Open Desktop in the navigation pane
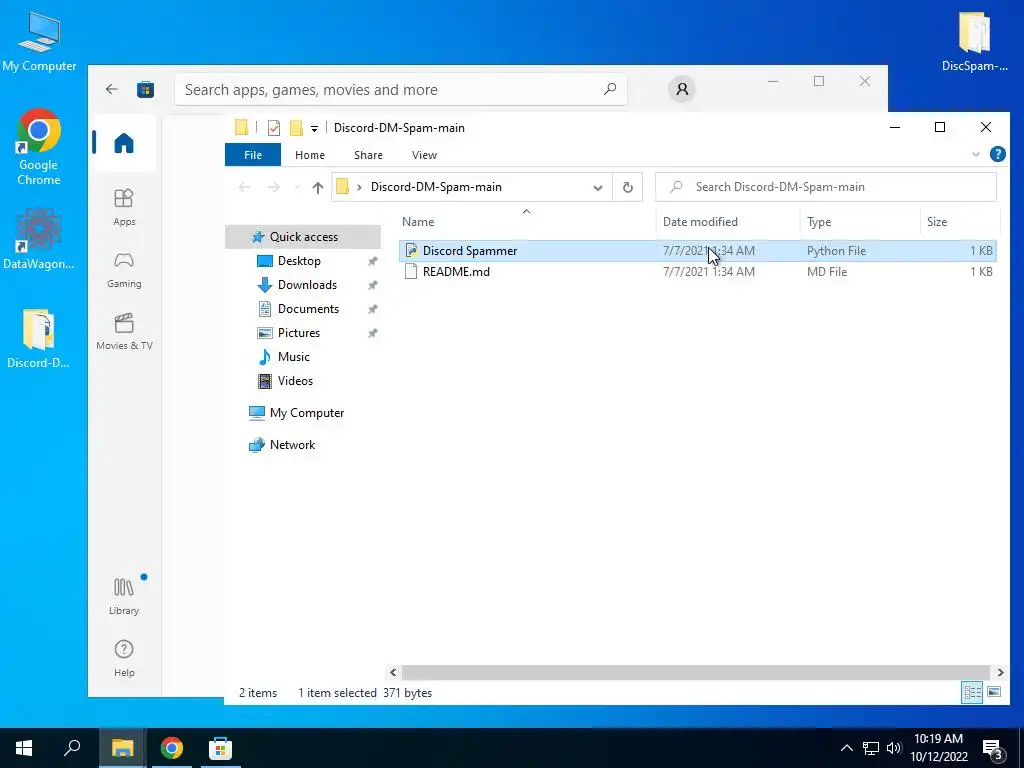1024x768 pixels. (x=298, y=261)
